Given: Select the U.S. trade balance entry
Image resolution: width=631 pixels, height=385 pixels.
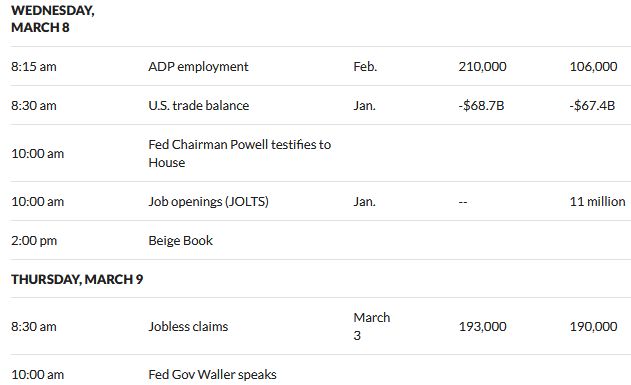Looking at the screenshot, I should point(199,105).
